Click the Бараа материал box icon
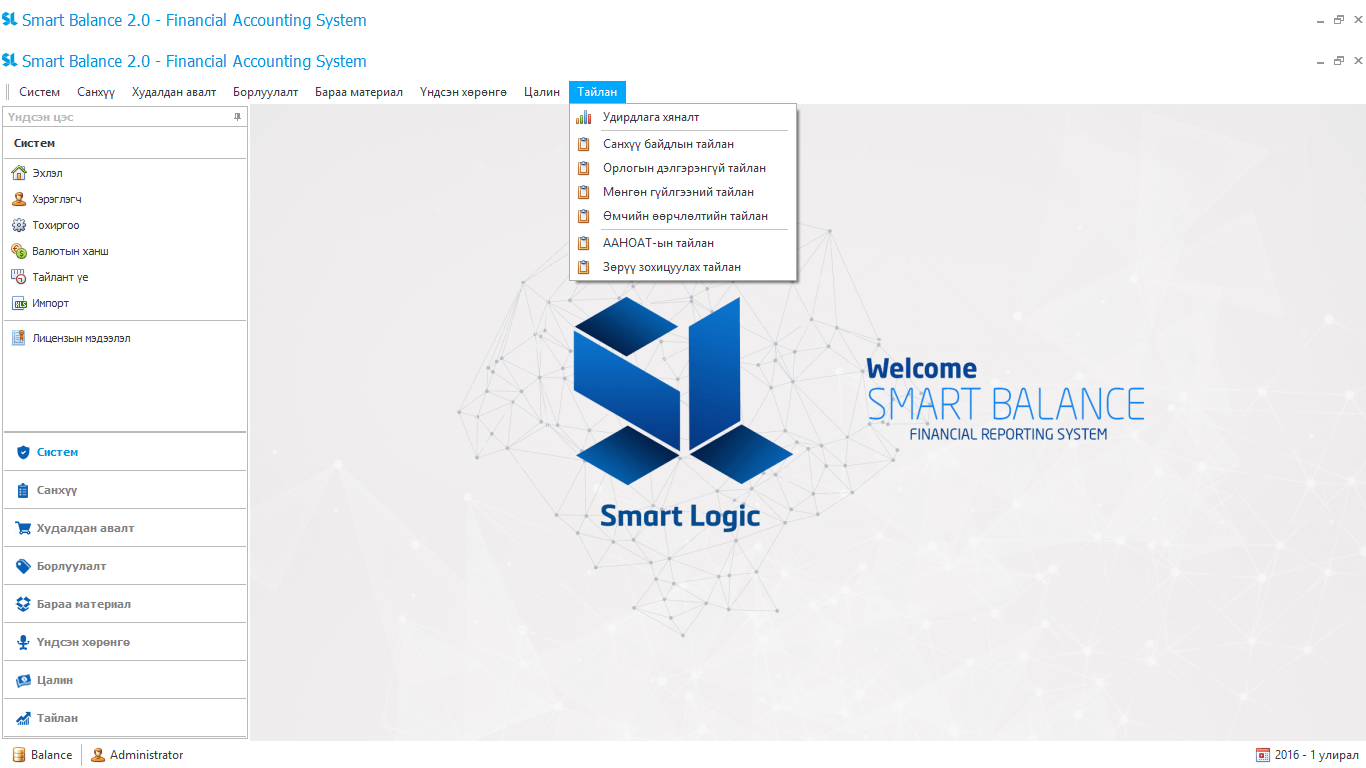Screen dimensions: 1366x768 coord(23,604)
